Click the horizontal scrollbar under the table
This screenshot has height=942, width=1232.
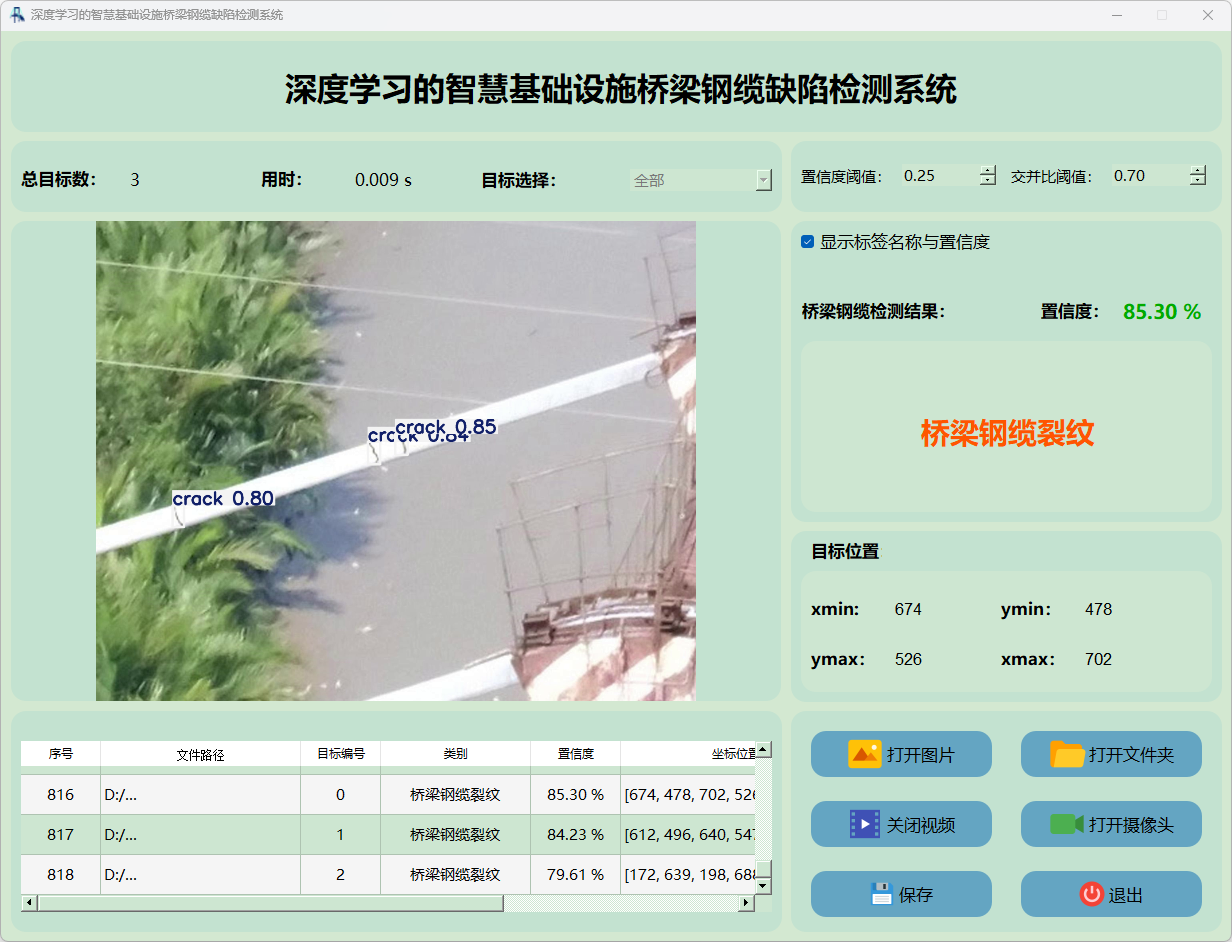(x=270, y=903)
